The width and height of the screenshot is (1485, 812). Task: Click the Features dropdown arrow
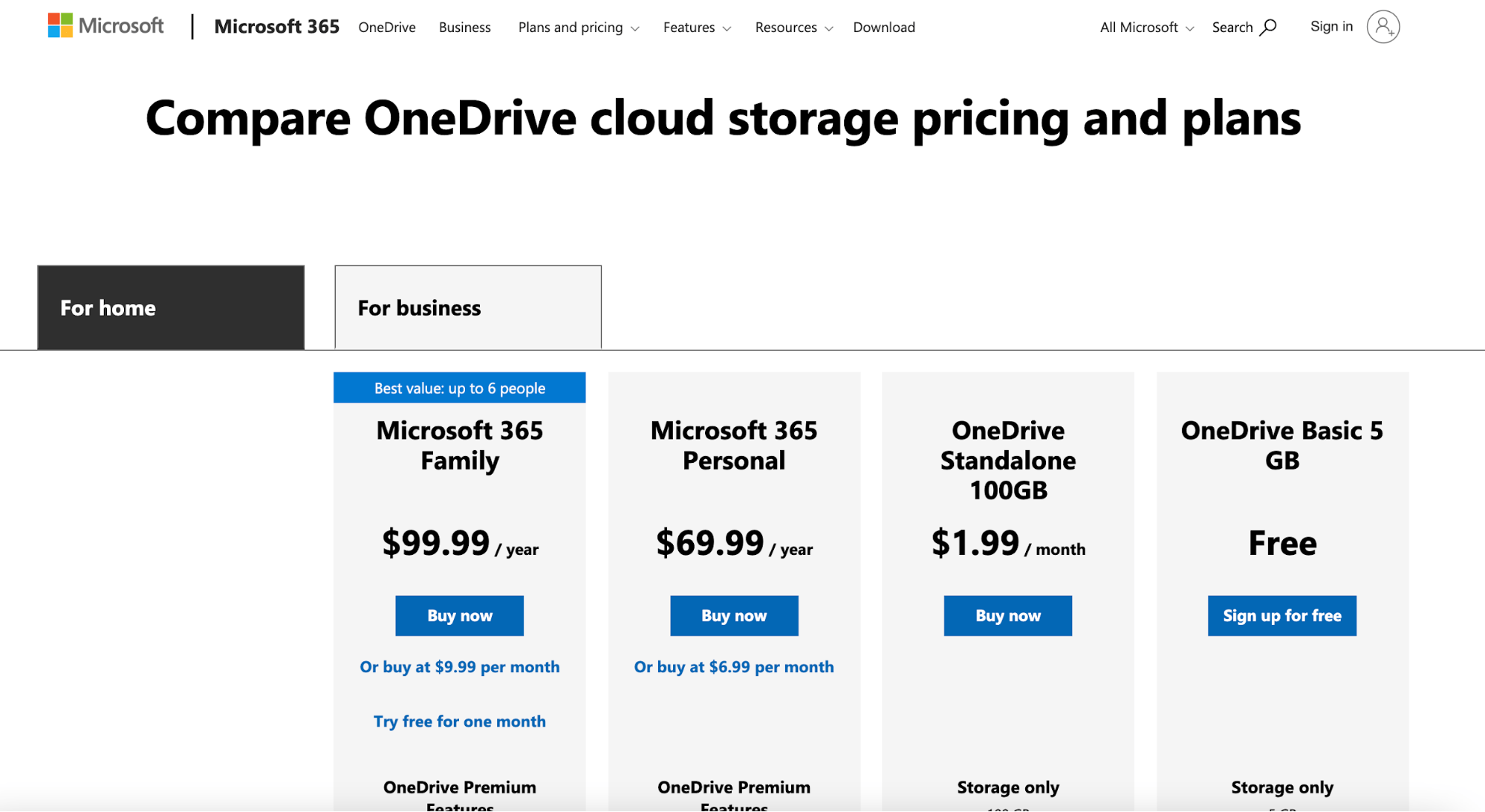(729, 28)
